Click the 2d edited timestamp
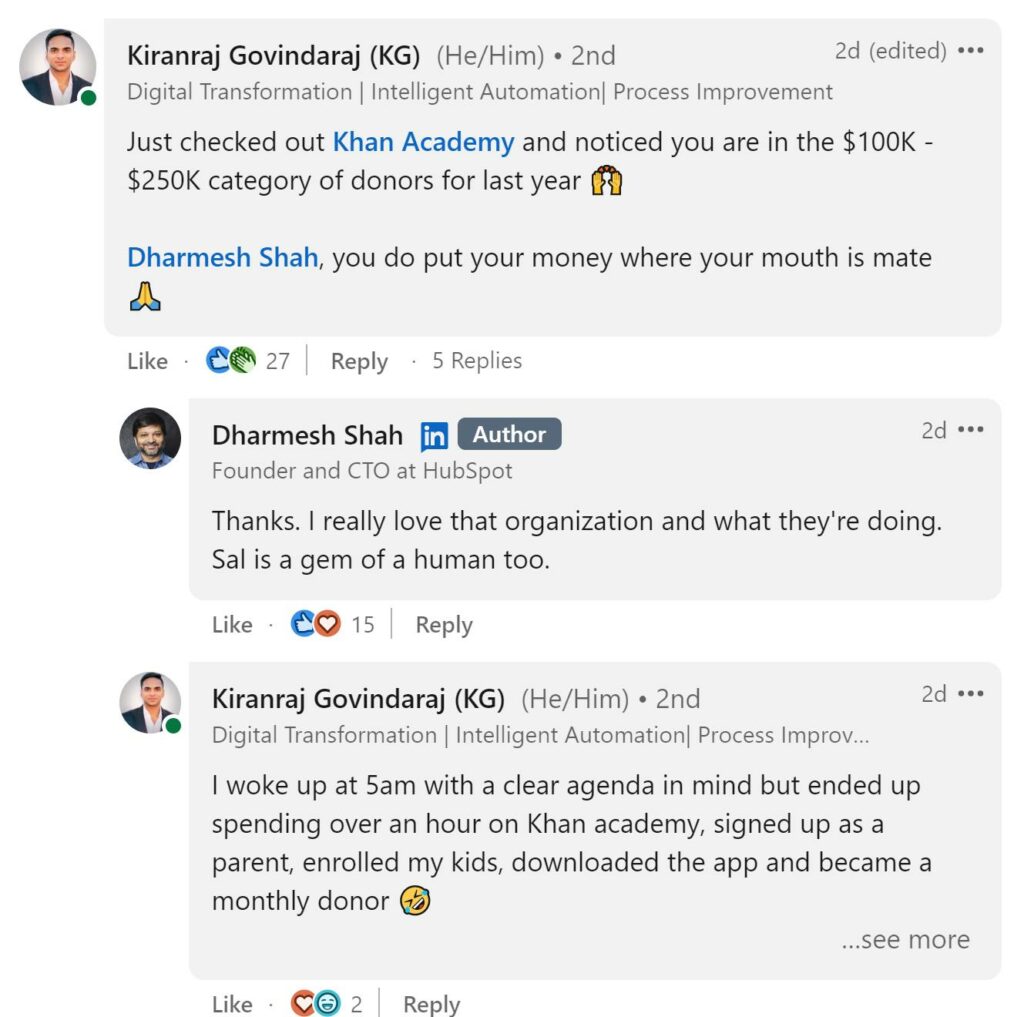 tap(890, 50)
